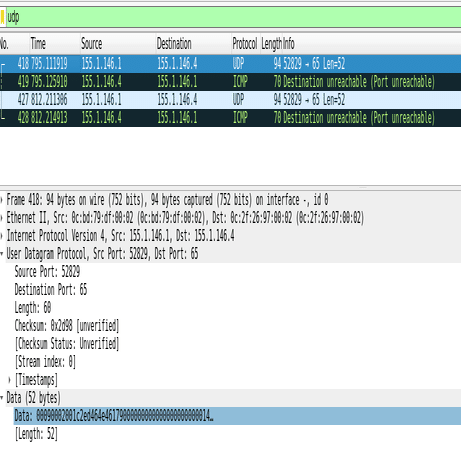
Task: Click source 155.1.146.1 in packet 427
Action: pyautogui.click(x=101, y=100)
